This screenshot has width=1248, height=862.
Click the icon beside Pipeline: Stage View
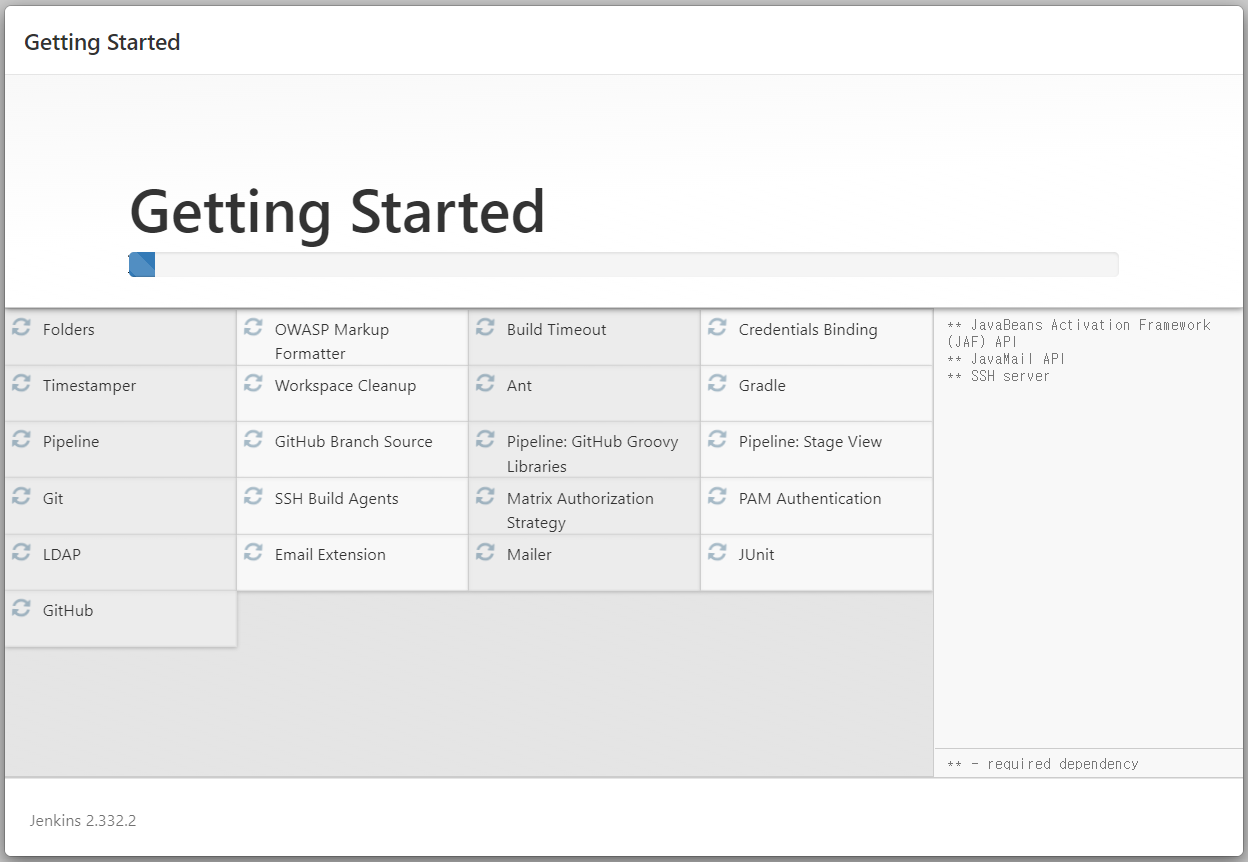tap(717, 439)
